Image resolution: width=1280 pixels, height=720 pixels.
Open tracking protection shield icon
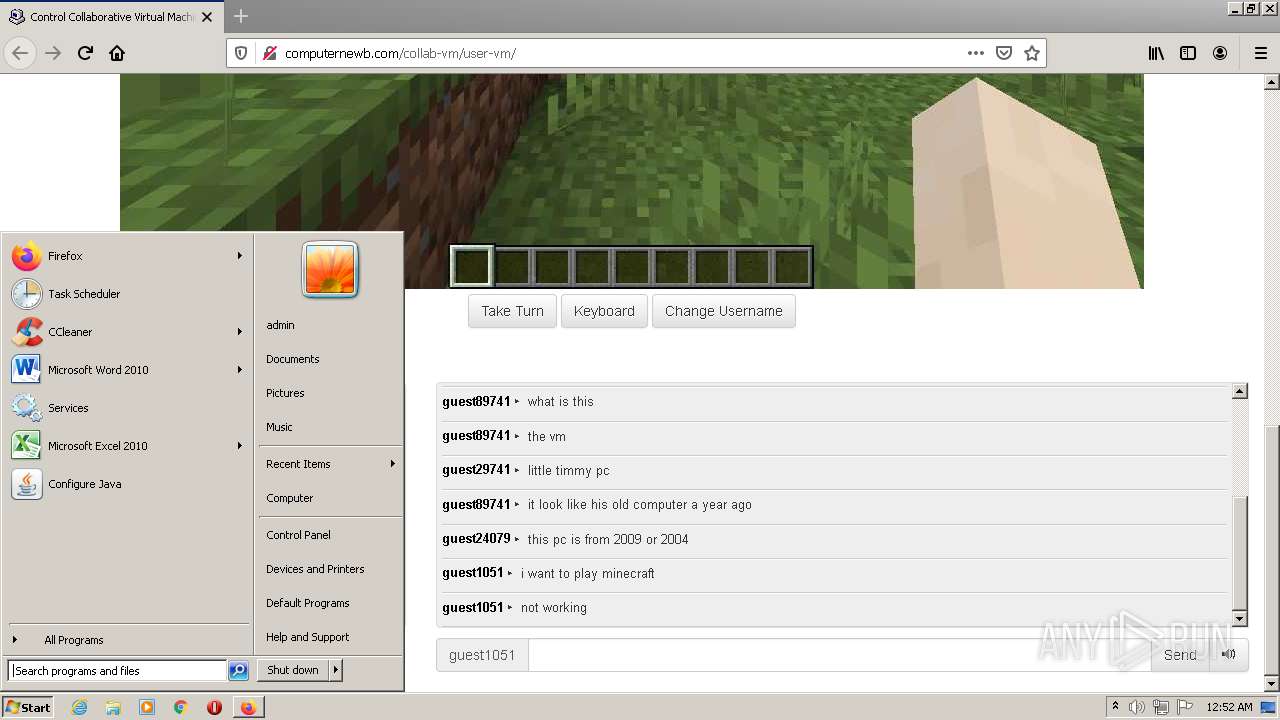click(240, 53)
